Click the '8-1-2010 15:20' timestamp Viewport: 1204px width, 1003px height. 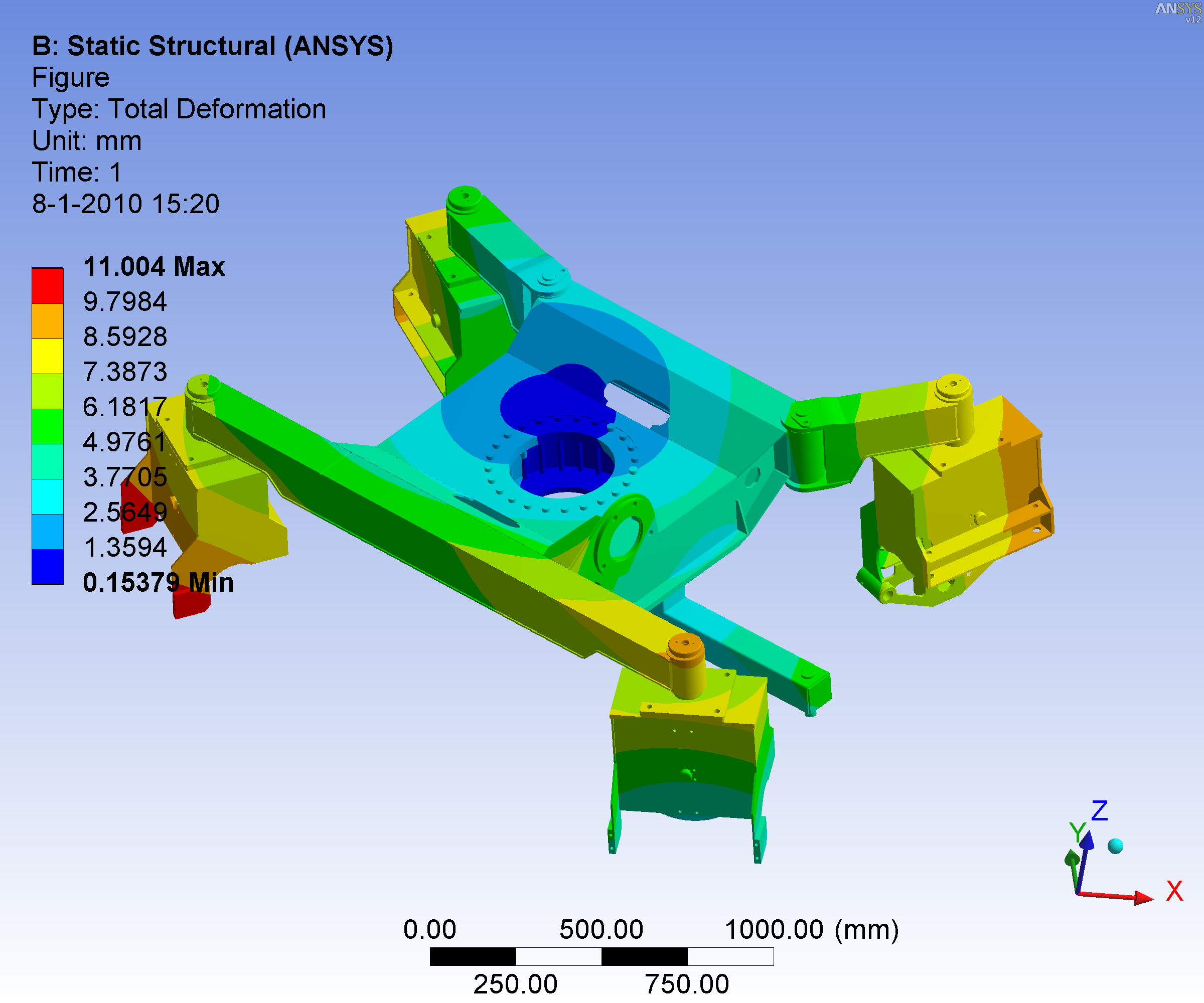125,204
